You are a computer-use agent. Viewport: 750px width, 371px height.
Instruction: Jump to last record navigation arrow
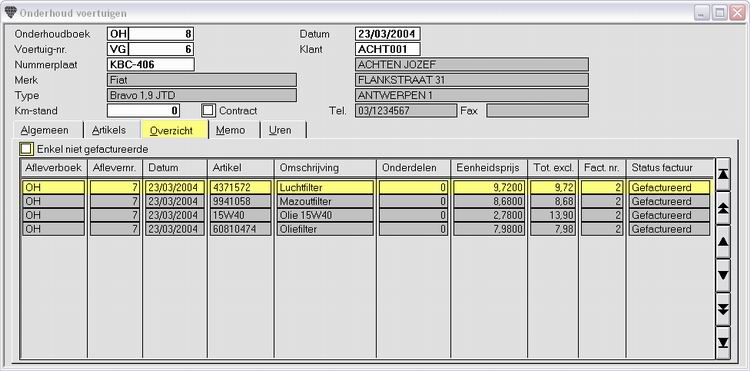click(x=723, y=343)
